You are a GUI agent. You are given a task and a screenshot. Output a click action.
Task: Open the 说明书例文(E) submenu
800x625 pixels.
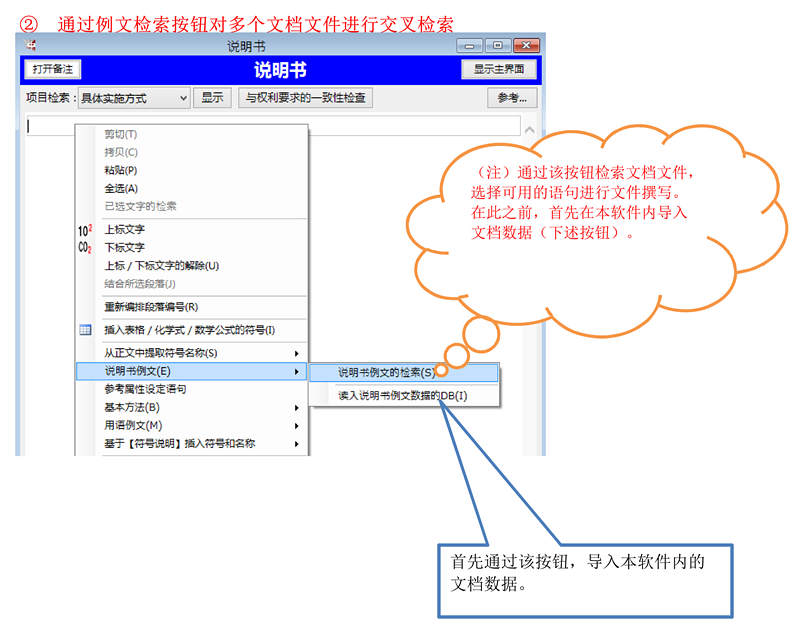pos(191,371)
